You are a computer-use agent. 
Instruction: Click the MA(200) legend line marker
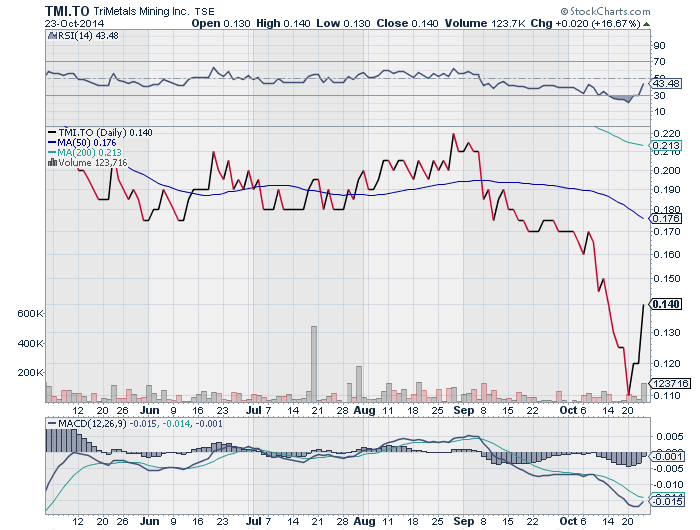[52, 152]
